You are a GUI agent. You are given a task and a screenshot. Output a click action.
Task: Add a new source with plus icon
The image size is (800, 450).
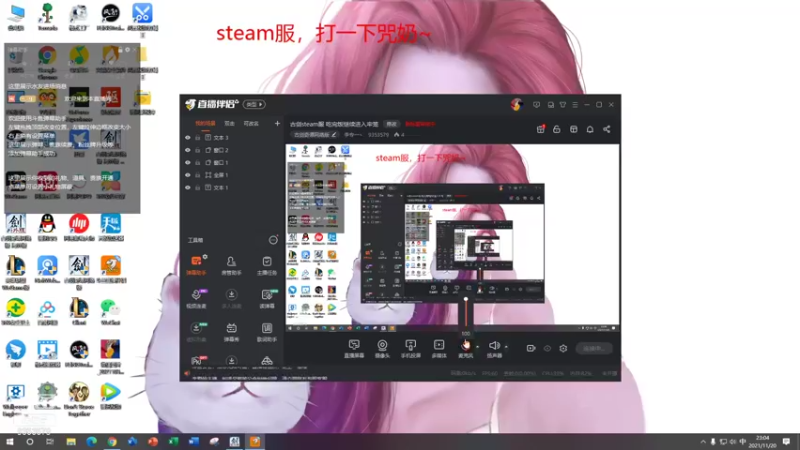point(277,123)
